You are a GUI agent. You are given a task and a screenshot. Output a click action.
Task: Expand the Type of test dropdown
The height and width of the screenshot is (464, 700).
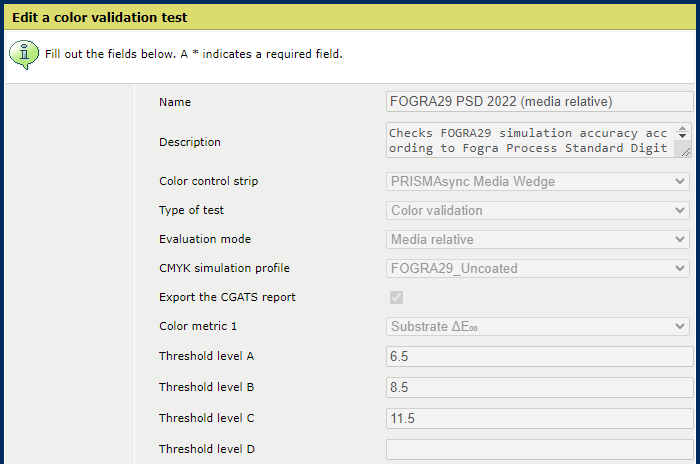point(538,211)
